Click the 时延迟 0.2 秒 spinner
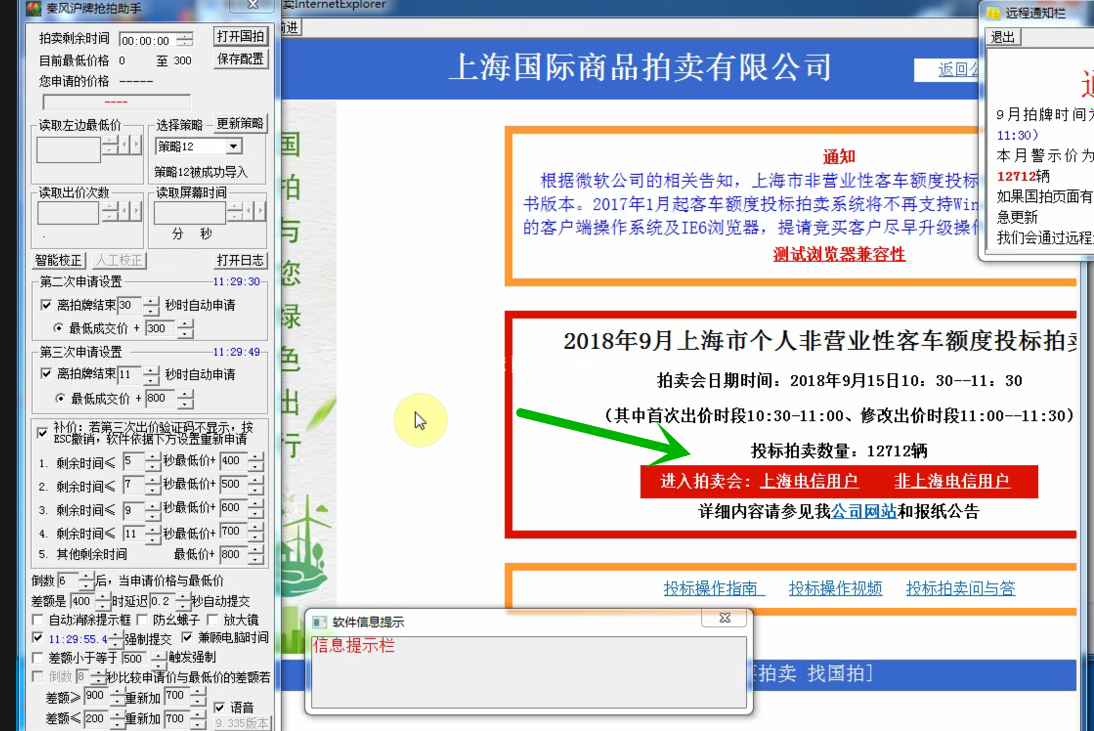The image size is (1094, 731). (x=183, y=601)
